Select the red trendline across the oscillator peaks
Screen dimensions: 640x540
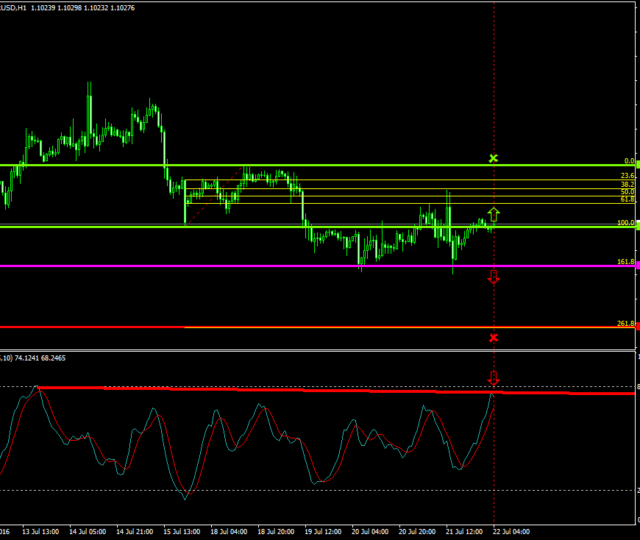coord(300,390)
